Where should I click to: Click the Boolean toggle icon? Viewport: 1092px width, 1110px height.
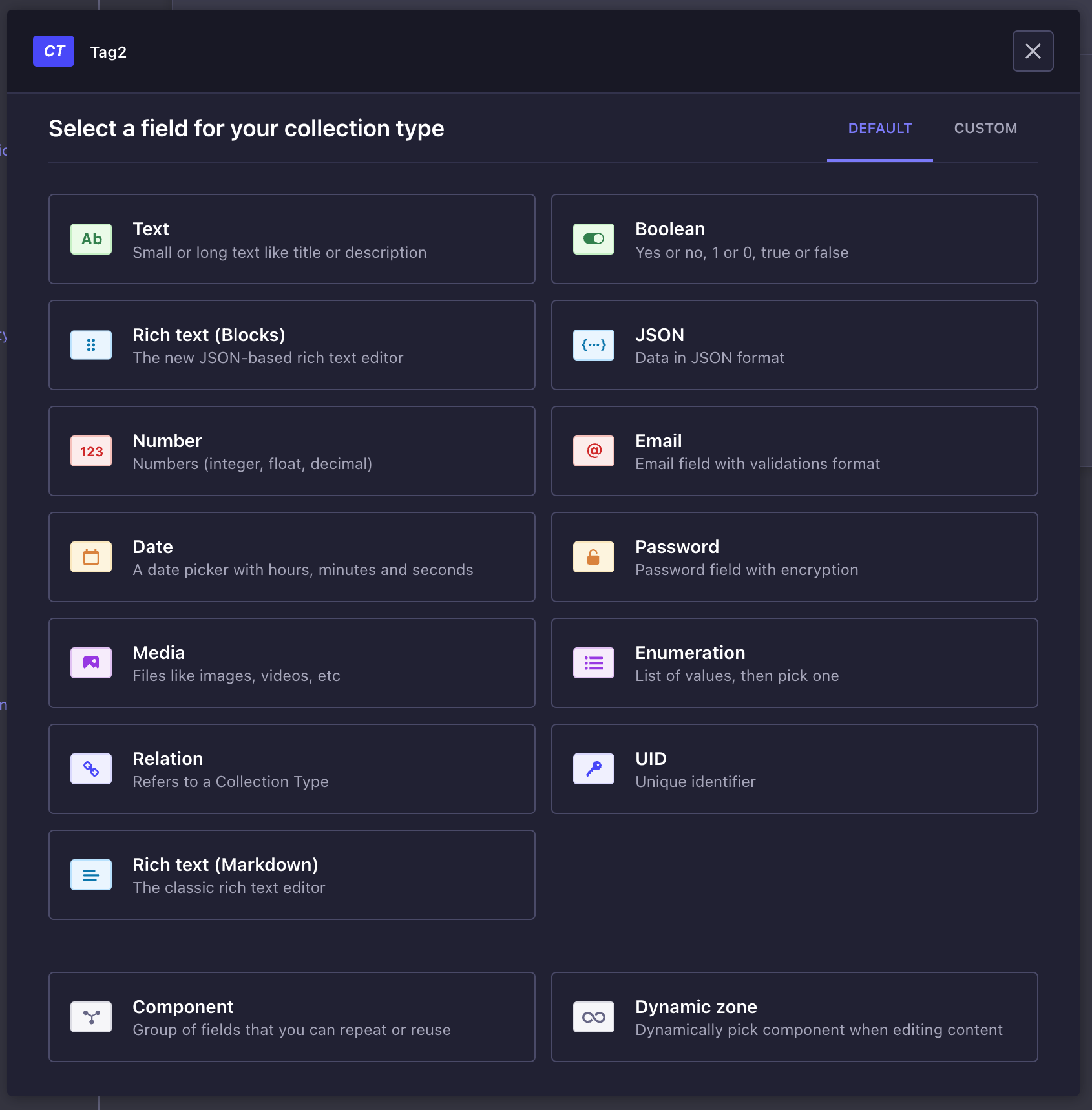coord(594,239)
